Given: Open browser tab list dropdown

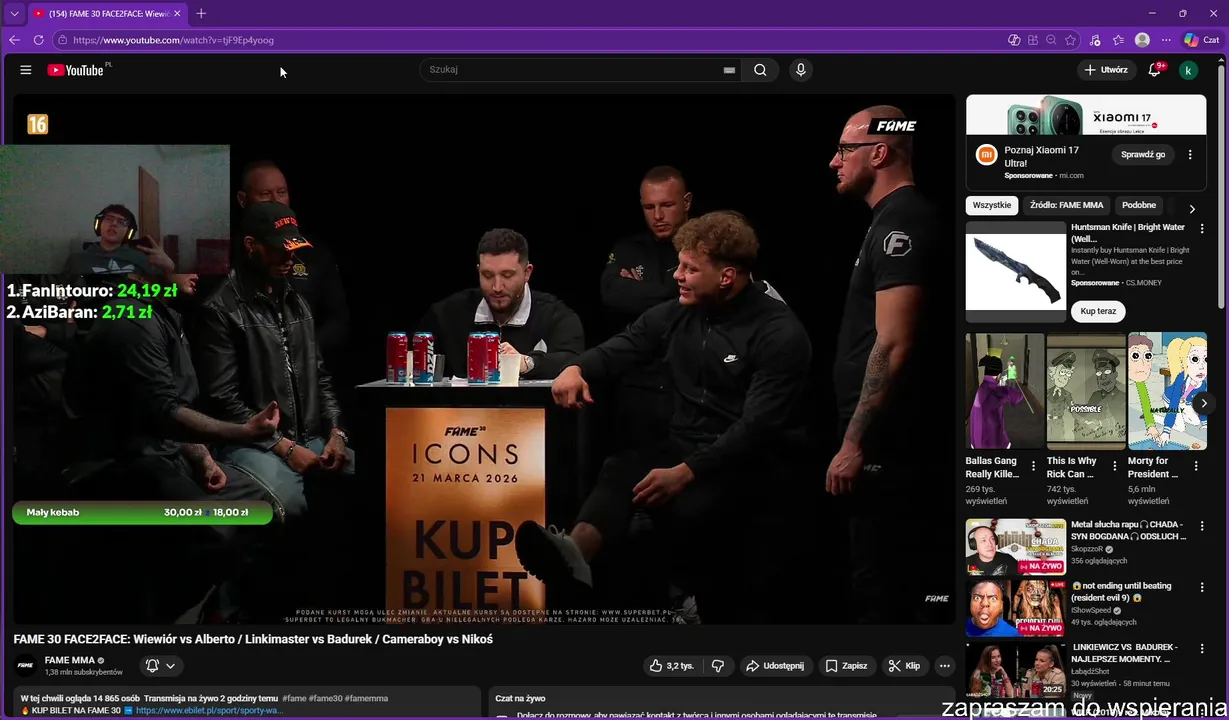Looking at the screenshot, I should click(14, 13).
